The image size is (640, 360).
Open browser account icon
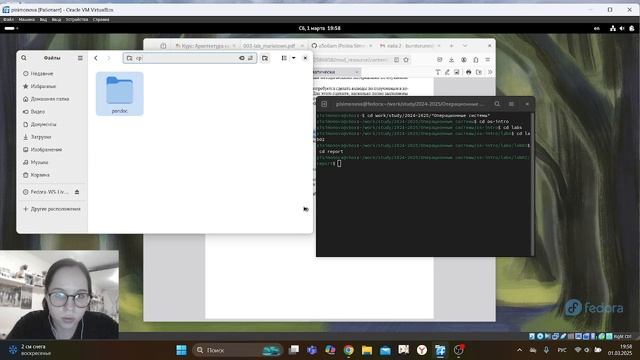click(x=464, y=60)
